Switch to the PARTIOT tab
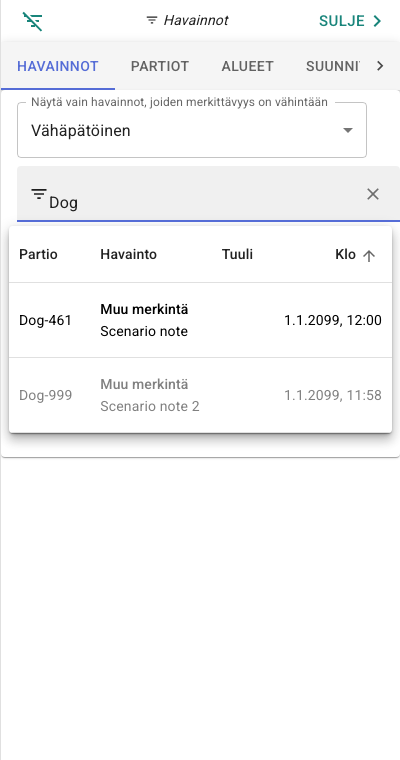The height and width of the screenshot is (760, 400). [160, 66]
